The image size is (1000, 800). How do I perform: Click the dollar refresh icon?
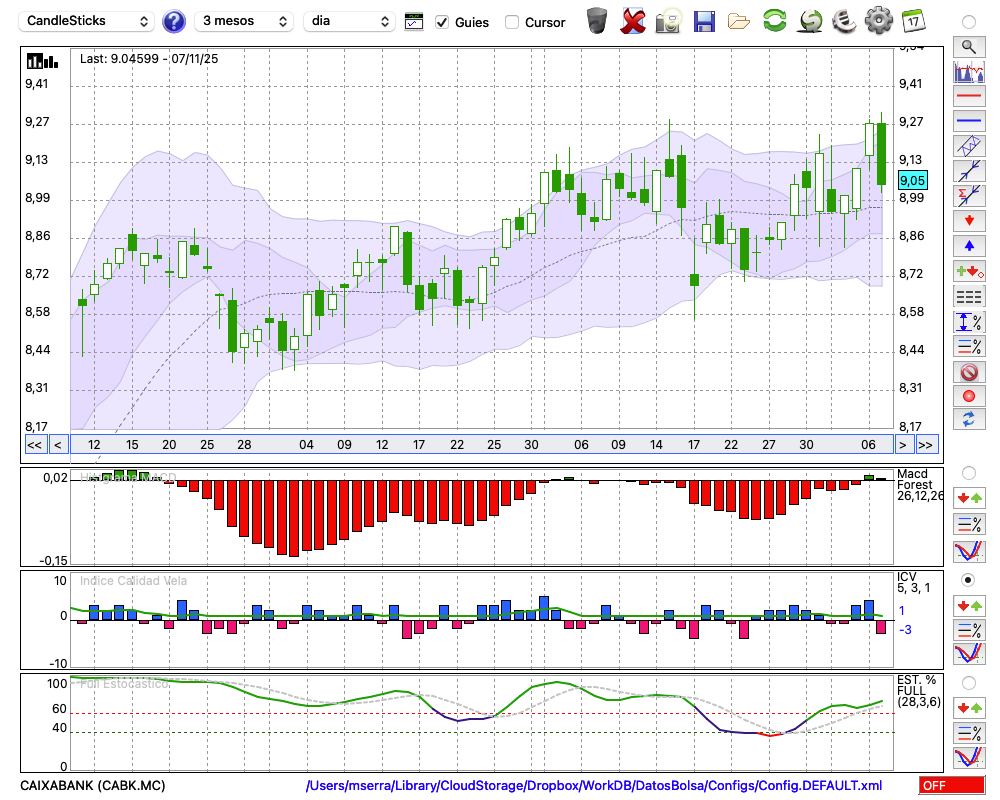tap(810, 21)
